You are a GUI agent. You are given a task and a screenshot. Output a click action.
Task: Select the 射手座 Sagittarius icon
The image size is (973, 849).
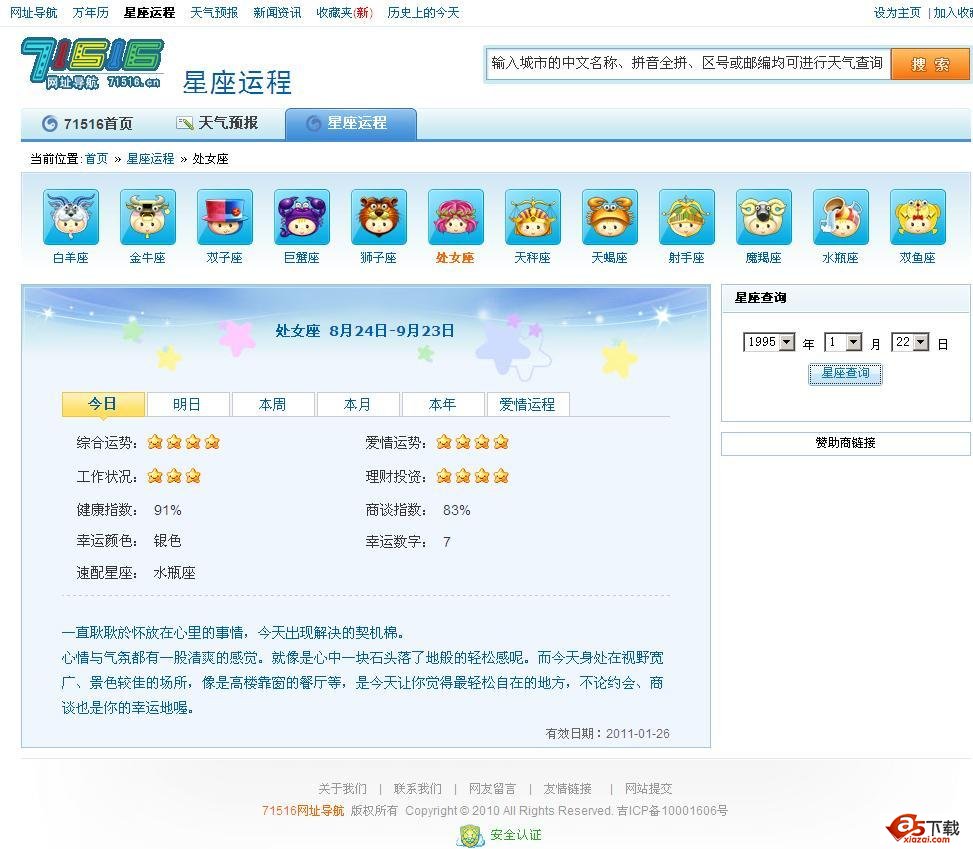(x=686, y=217)
